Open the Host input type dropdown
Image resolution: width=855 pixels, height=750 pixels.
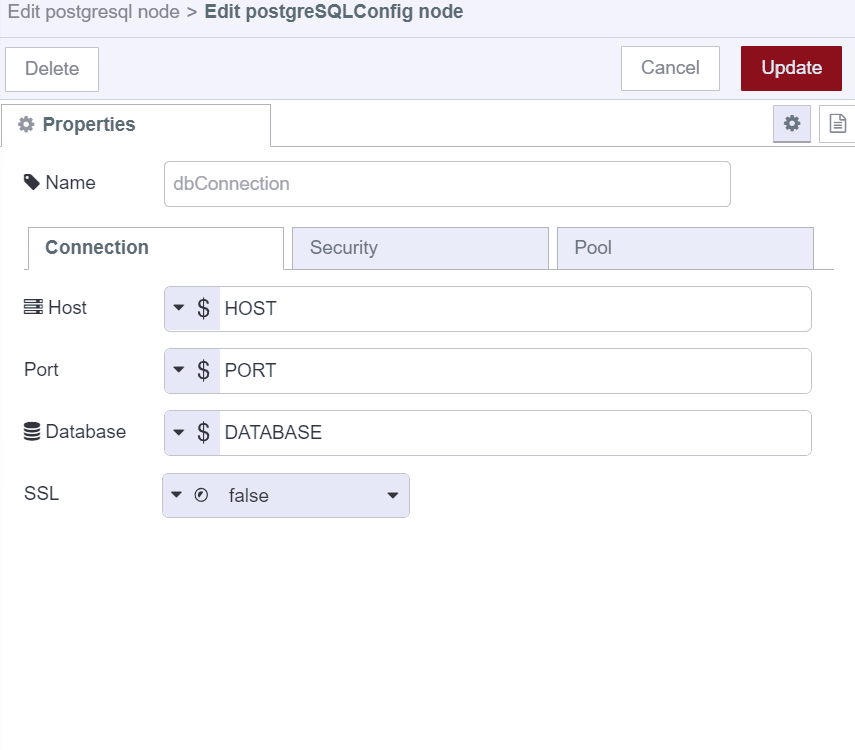(176, 308)
